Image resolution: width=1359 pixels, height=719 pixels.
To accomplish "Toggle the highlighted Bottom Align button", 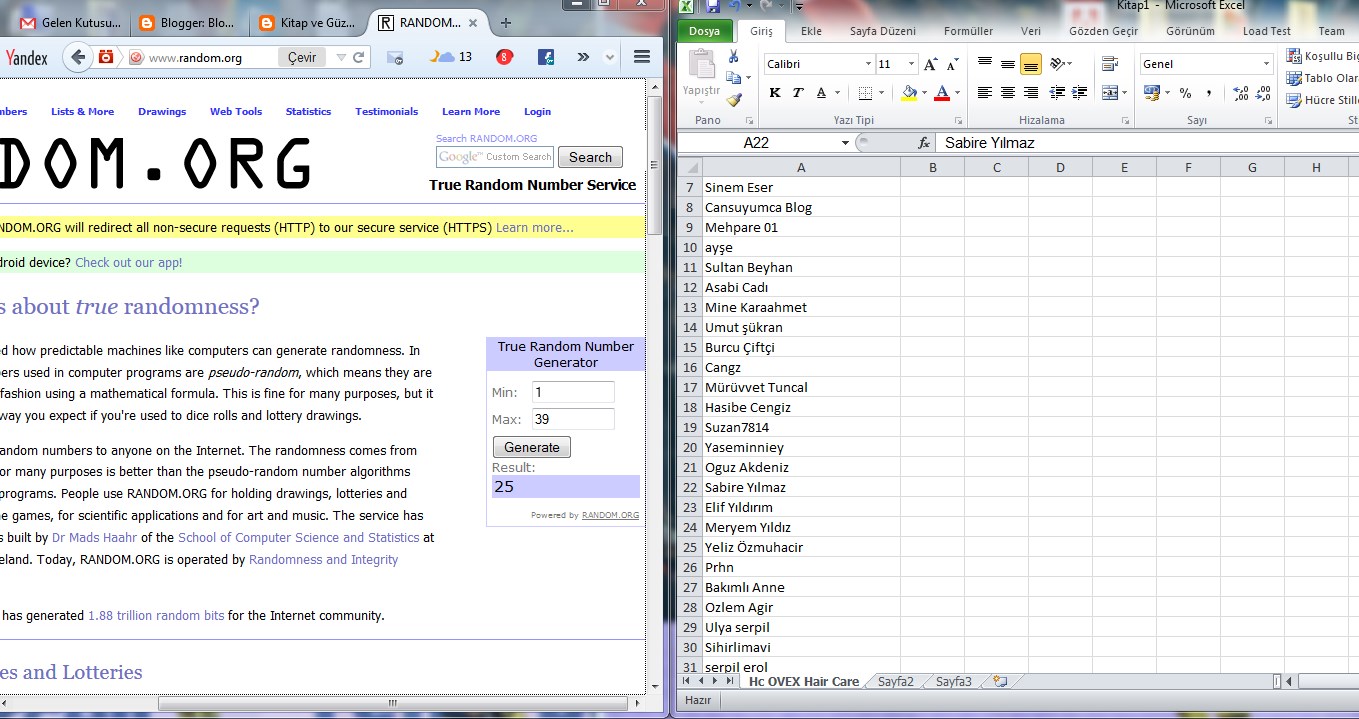I will click(1030, 64).
